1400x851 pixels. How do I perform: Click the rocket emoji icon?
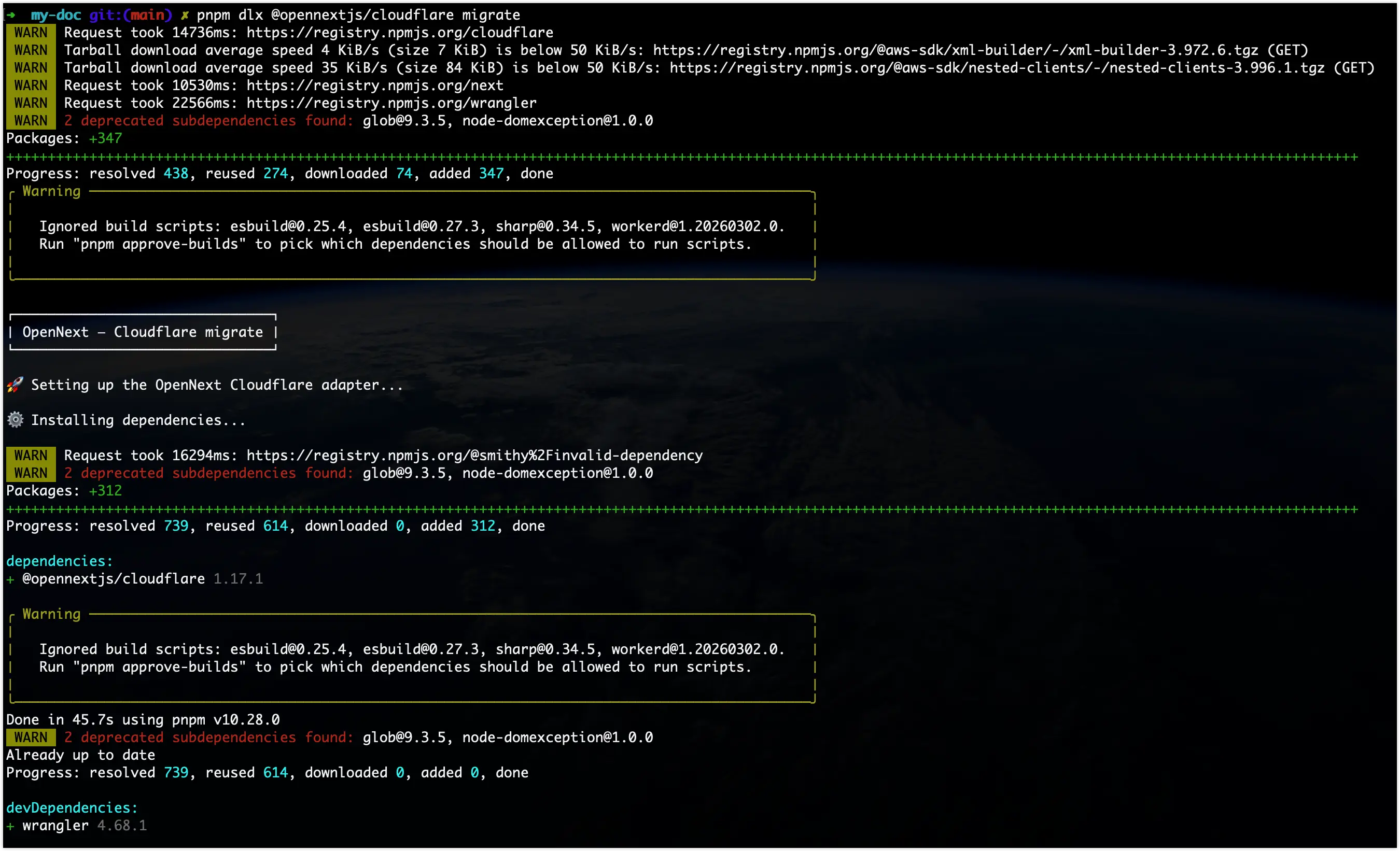[x=15, y=385]
